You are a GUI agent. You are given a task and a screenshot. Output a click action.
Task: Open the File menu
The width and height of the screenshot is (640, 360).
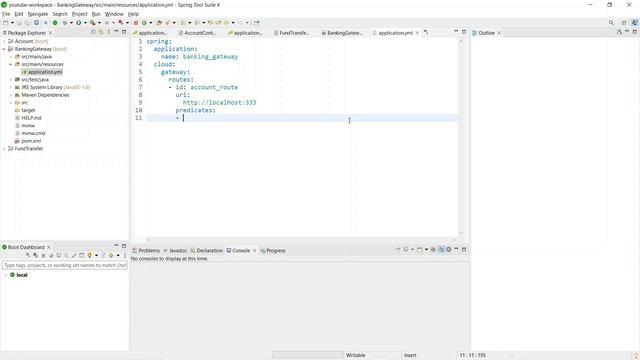tap(6, 14)
